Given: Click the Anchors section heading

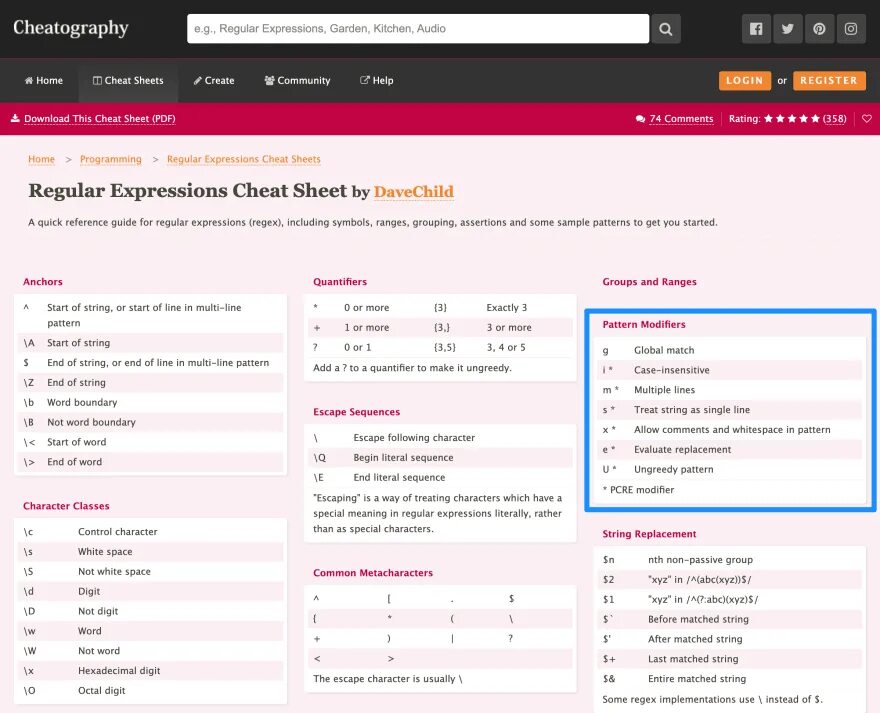Looking at the screenshot, I should (x=43, y=282).
